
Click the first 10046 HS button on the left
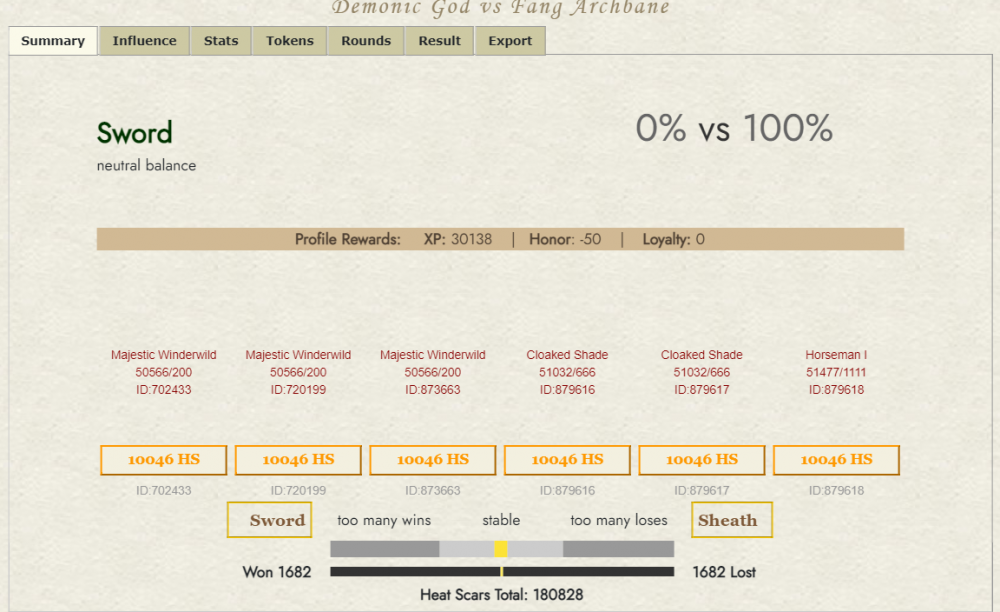coord(163,460)
